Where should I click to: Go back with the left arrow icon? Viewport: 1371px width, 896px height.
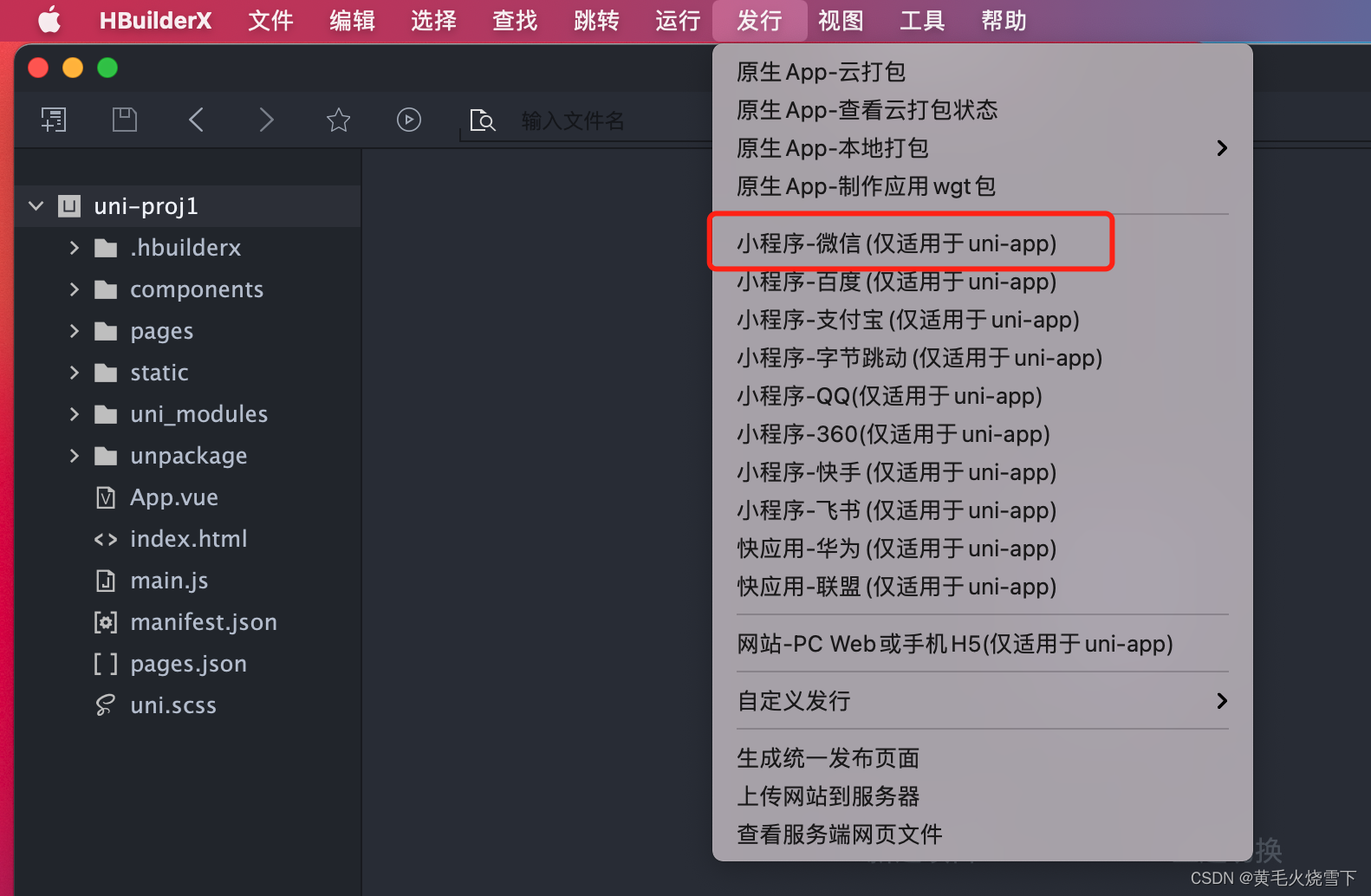[197, 120]
